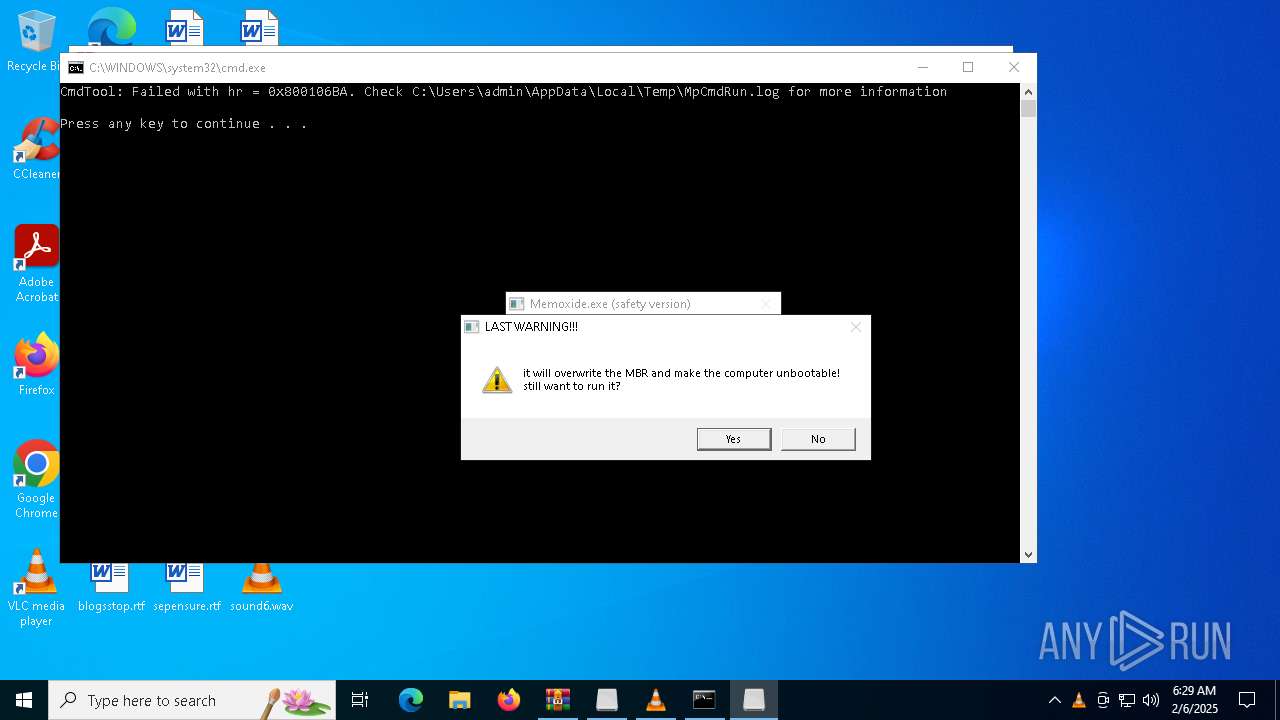Maximize the cmd.exe window

[x=968, y=67]
